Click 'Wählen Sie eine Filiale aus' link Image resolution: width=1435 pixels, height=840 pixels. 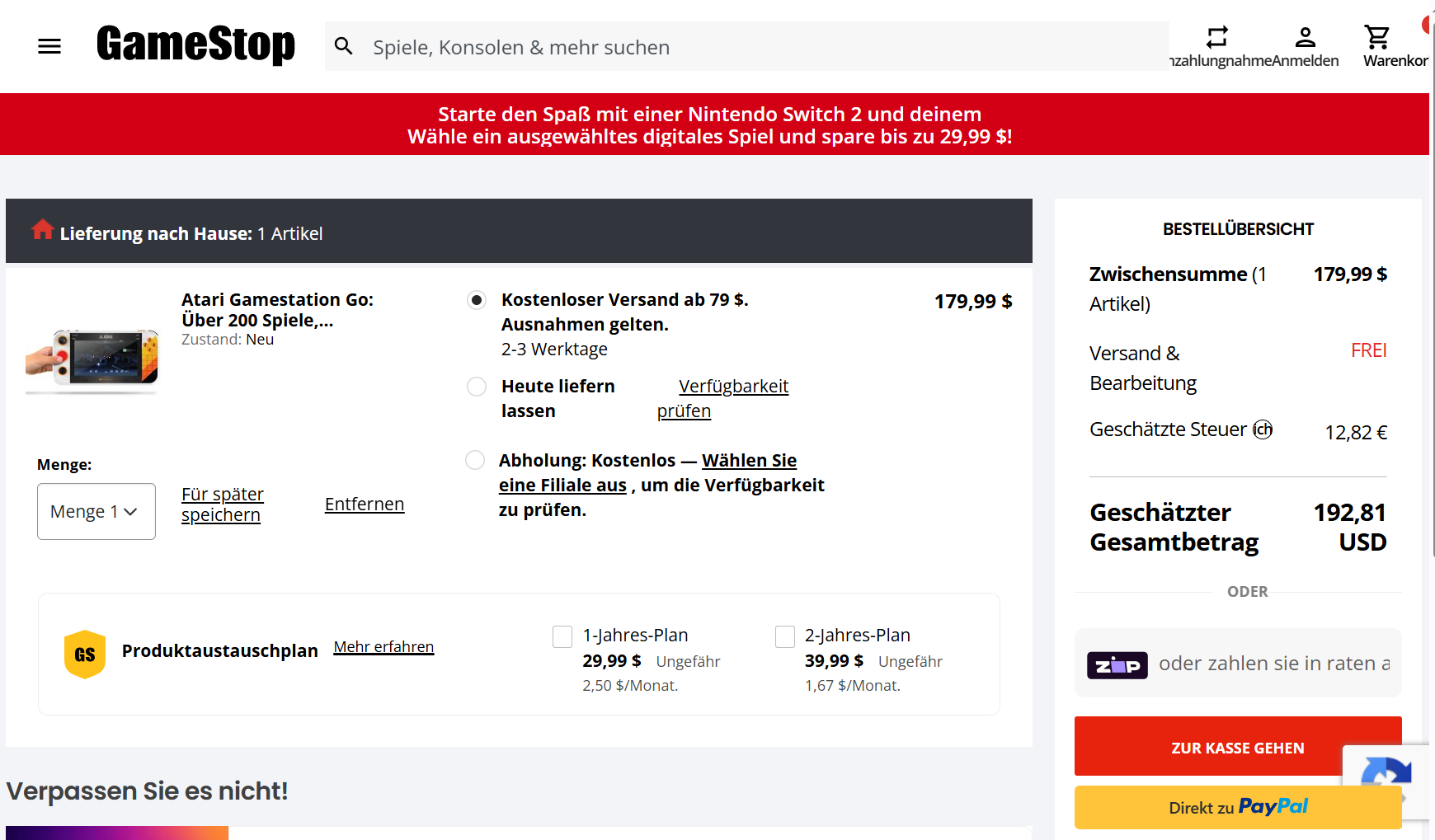click(x=647, y=472)
